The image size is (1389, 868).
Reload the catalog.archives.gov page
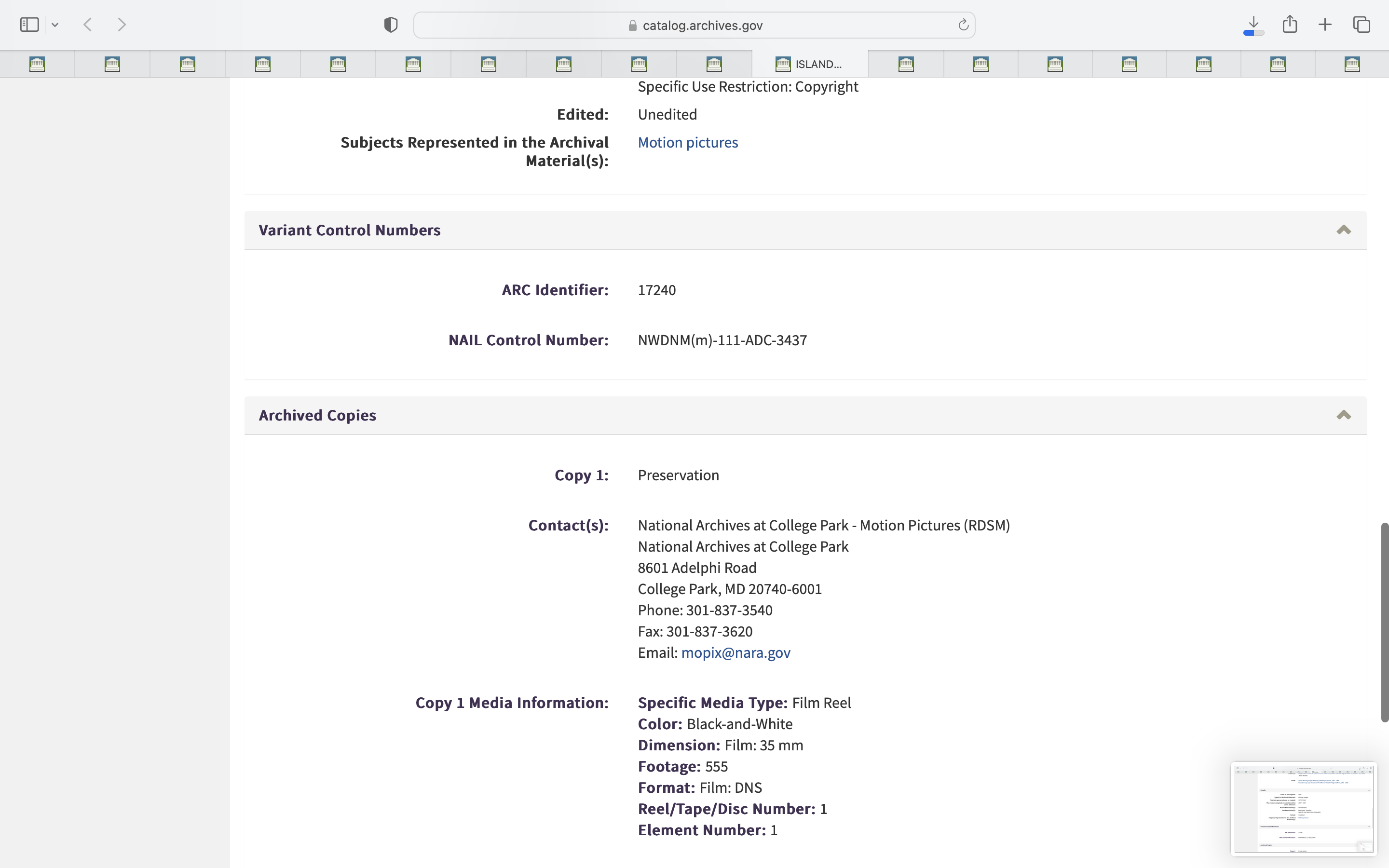coord(963,25)
